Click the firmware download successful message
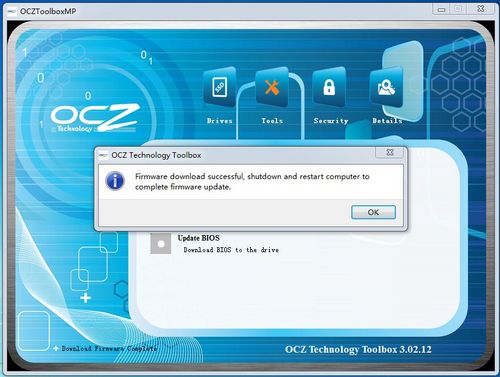This screenshot has width=500, height=377. coord(252,181)
